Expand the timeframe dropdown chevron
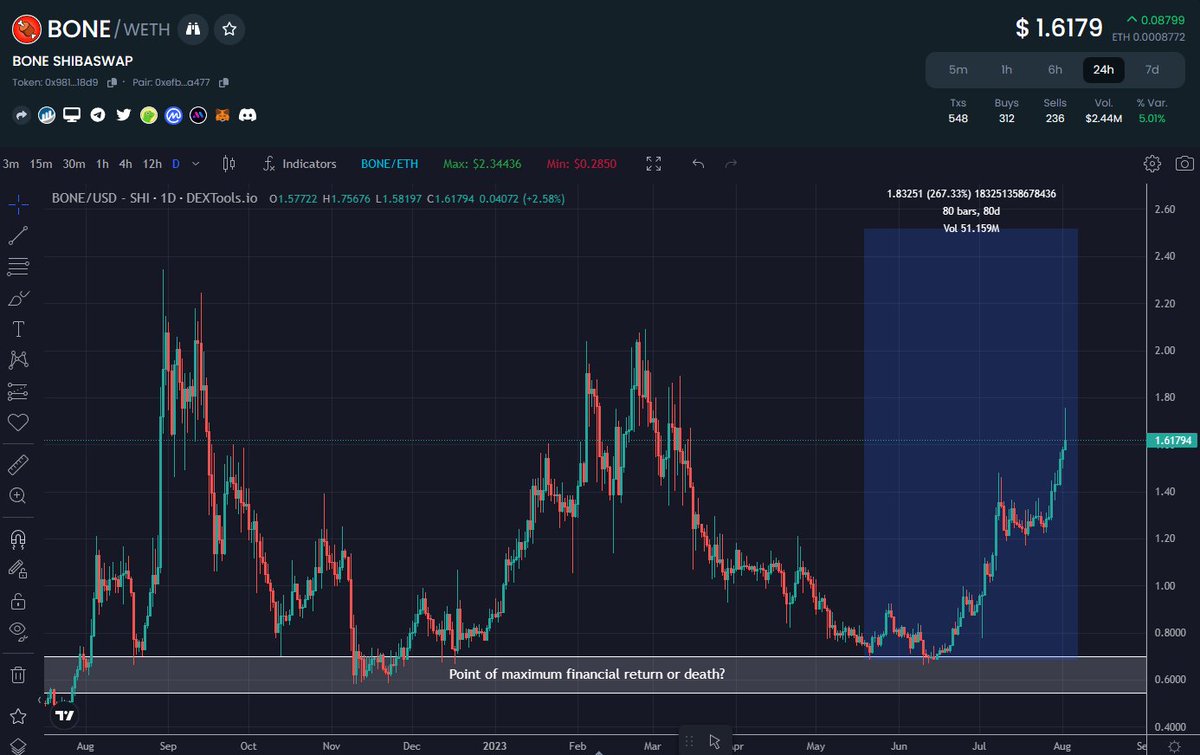Image resolution: width=1200 pixels, height=755 pixels. (196, 163)
